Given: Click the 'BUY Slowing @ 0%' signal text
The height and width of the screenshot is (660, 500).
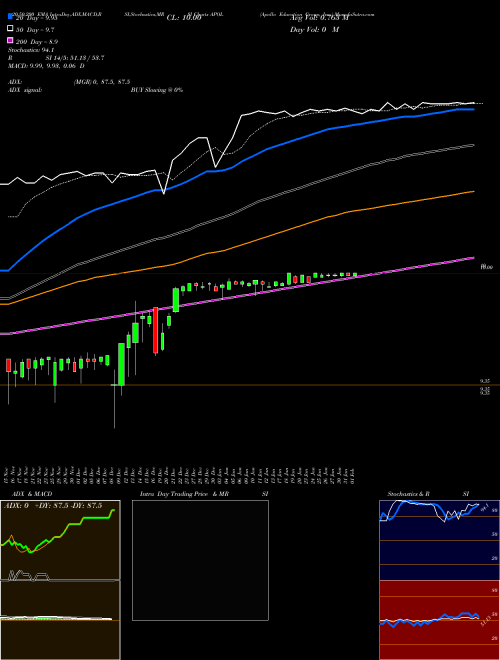Looking at the screenshot, I should 157,90.
